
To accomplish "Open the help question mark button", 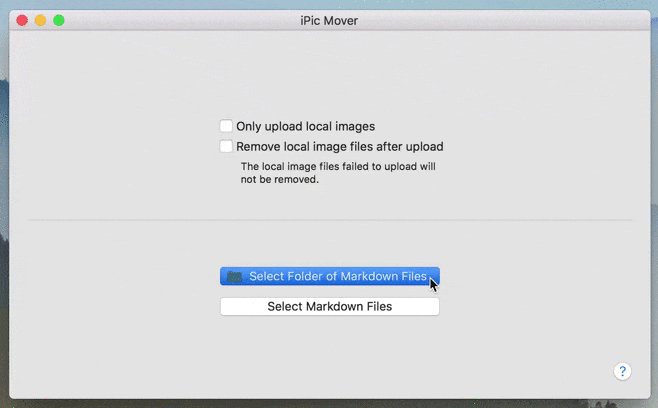I will coord(622,371).
